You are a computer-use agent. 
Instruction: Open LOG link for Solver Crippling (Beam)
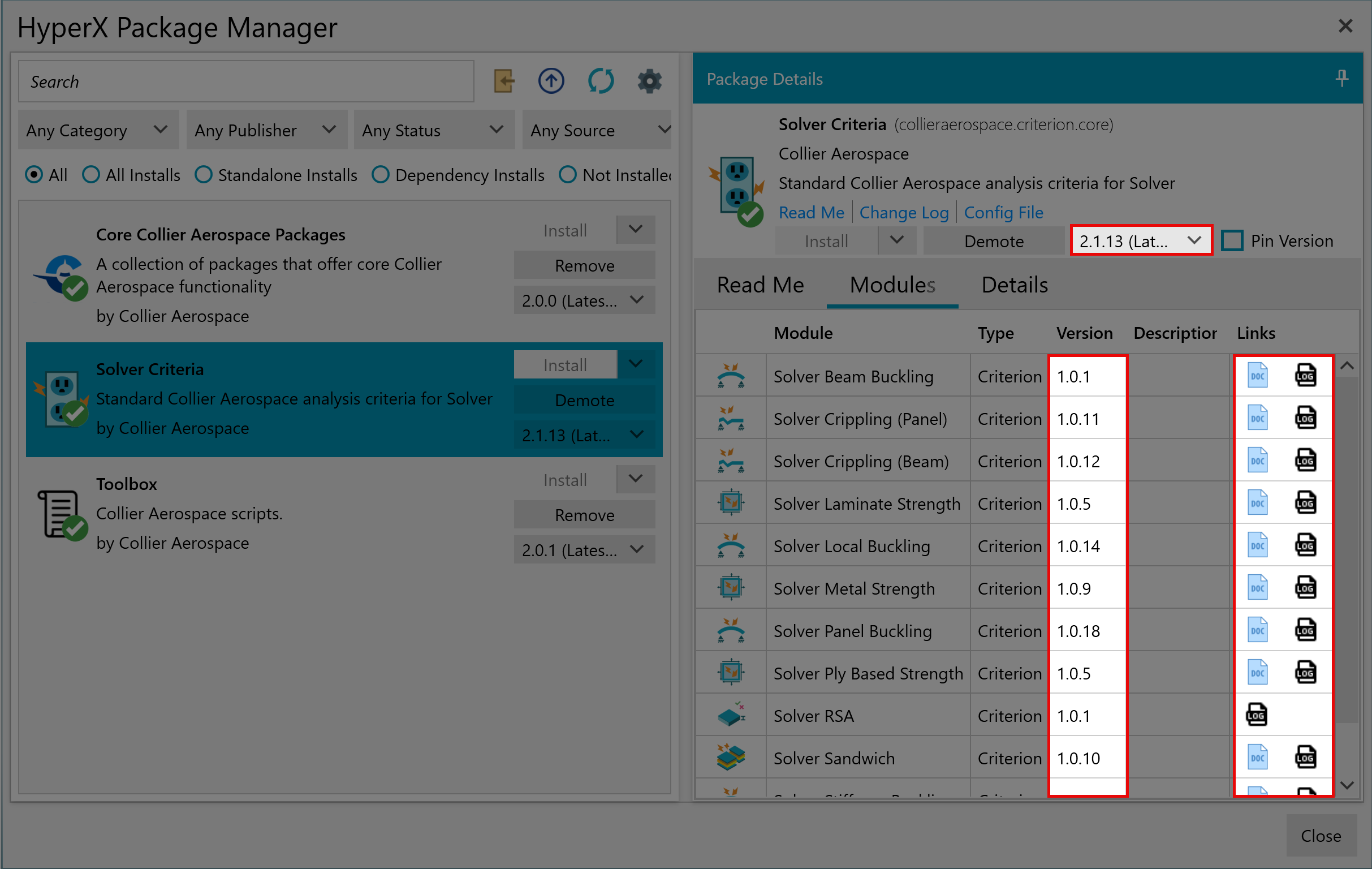[1305, 461]
